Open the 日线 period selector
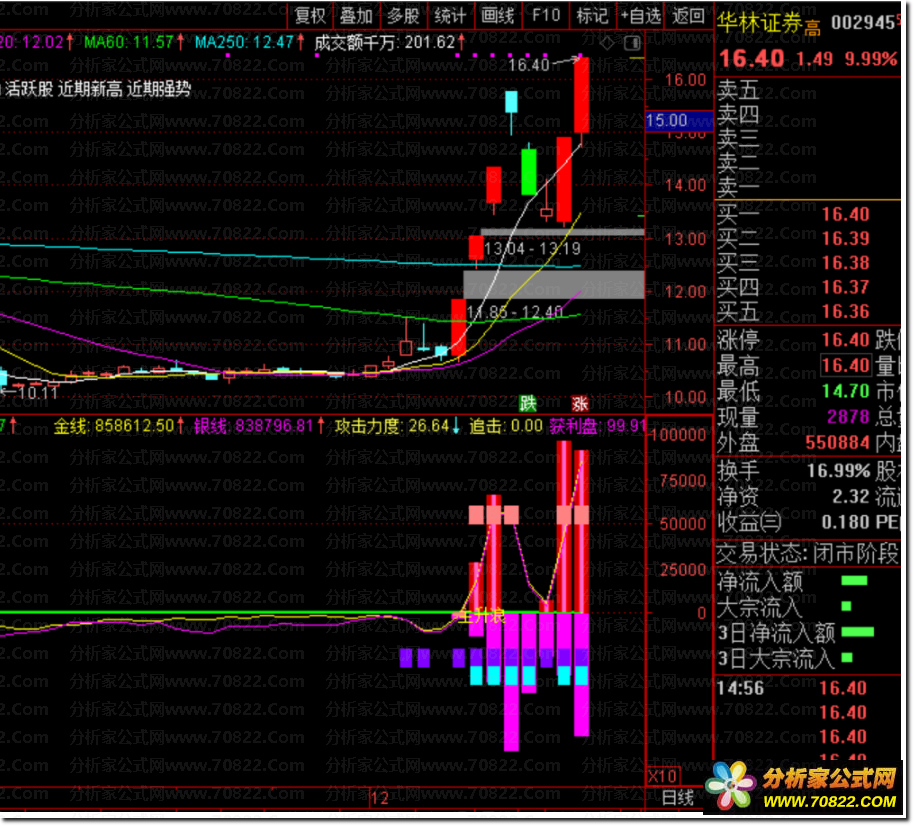This screenshot has height=826, width=915. tap(678, 797)
